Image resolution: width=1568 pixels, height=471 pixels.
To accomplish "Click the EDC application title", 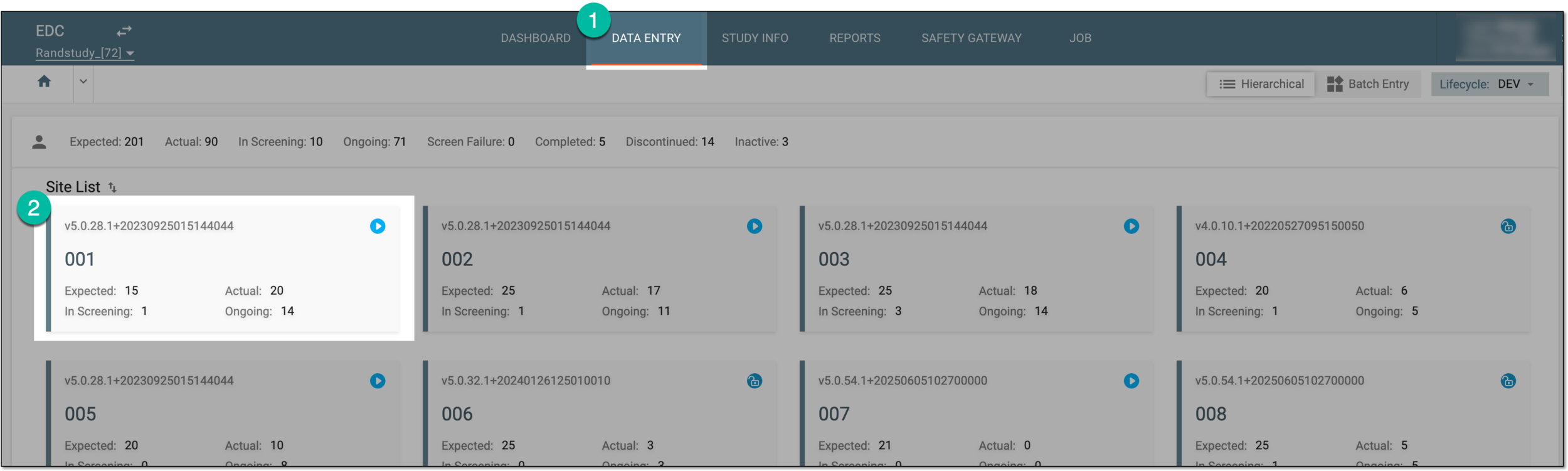I will coord(50,31).
